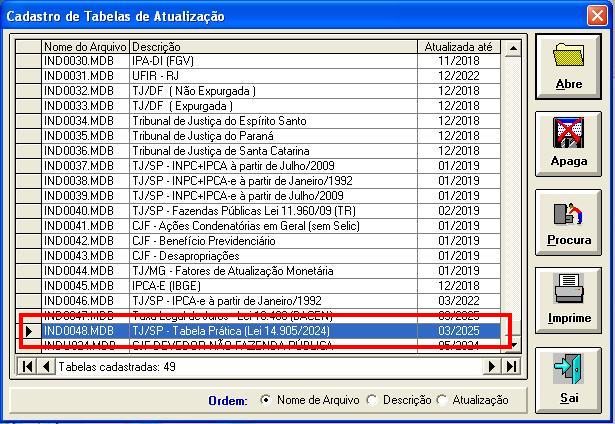Close the Cadastro de Tabelas window
This screenshot has height=424, width=615.
tap(597, 16)
